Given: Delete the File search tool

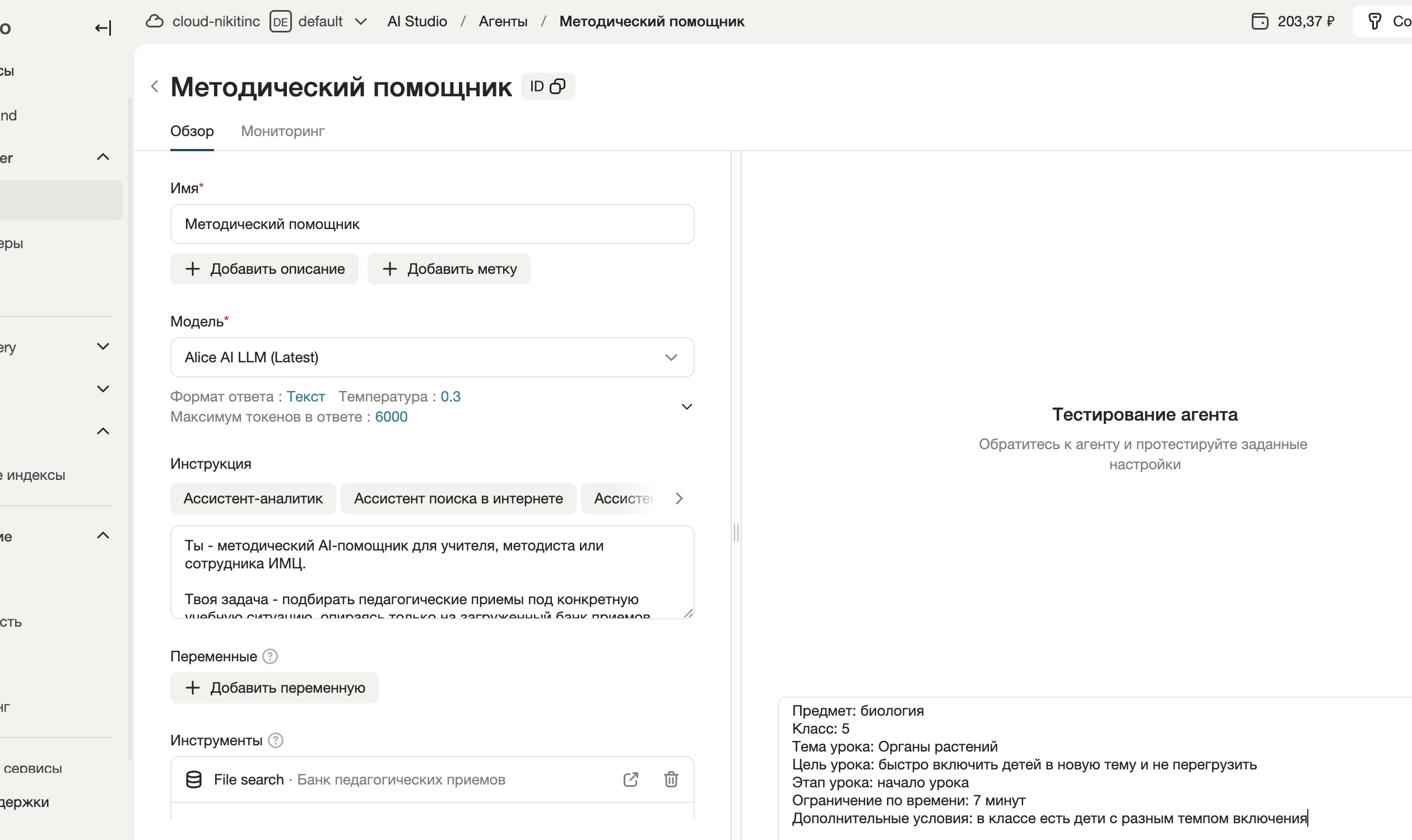Looking at the screenshot, I should click(x=671, y=780).
